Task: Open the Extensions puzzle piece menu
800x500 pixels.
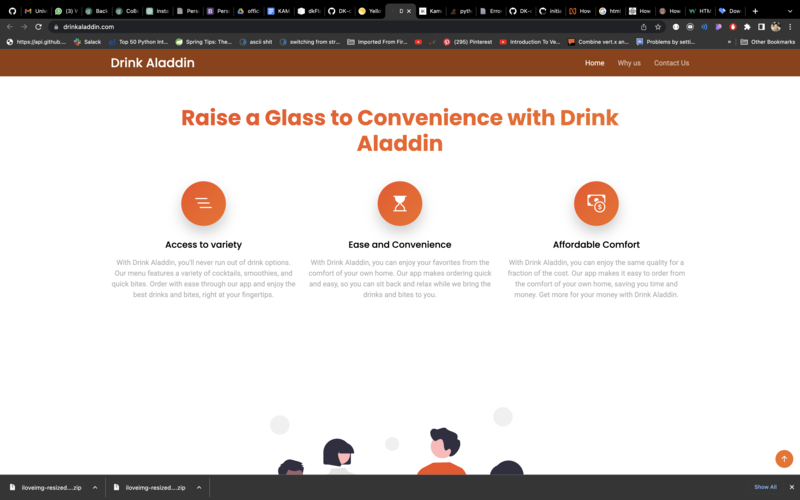Action: [x=747, y=27]
